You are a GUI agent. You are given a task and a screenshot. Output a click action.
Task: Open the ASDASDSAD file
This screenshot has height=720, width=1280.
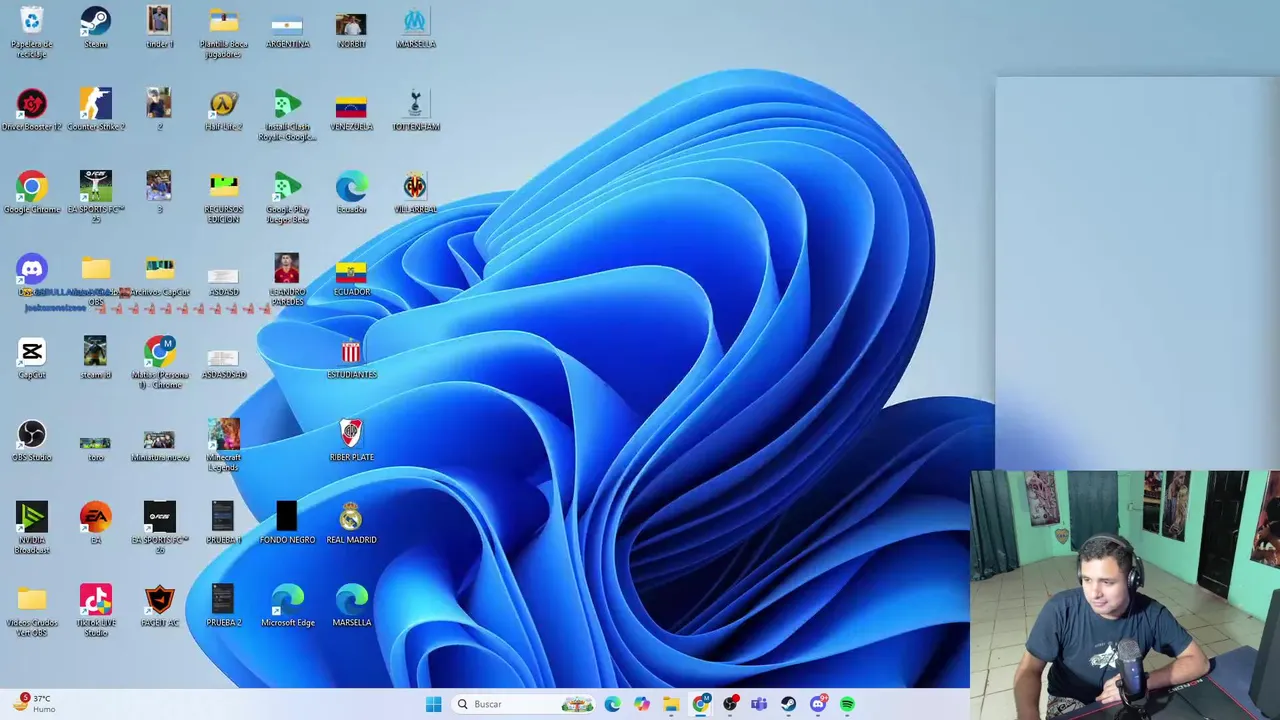[x=223, y=364]
